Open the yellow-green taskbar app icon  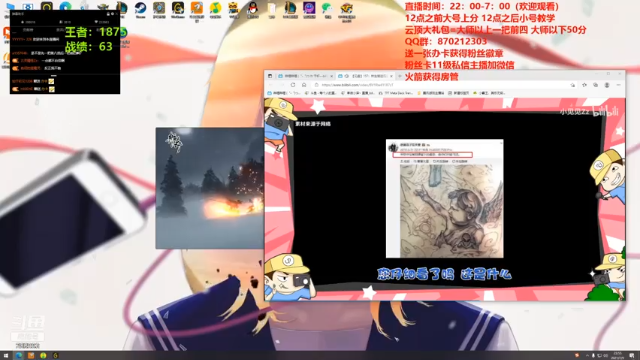43,356
